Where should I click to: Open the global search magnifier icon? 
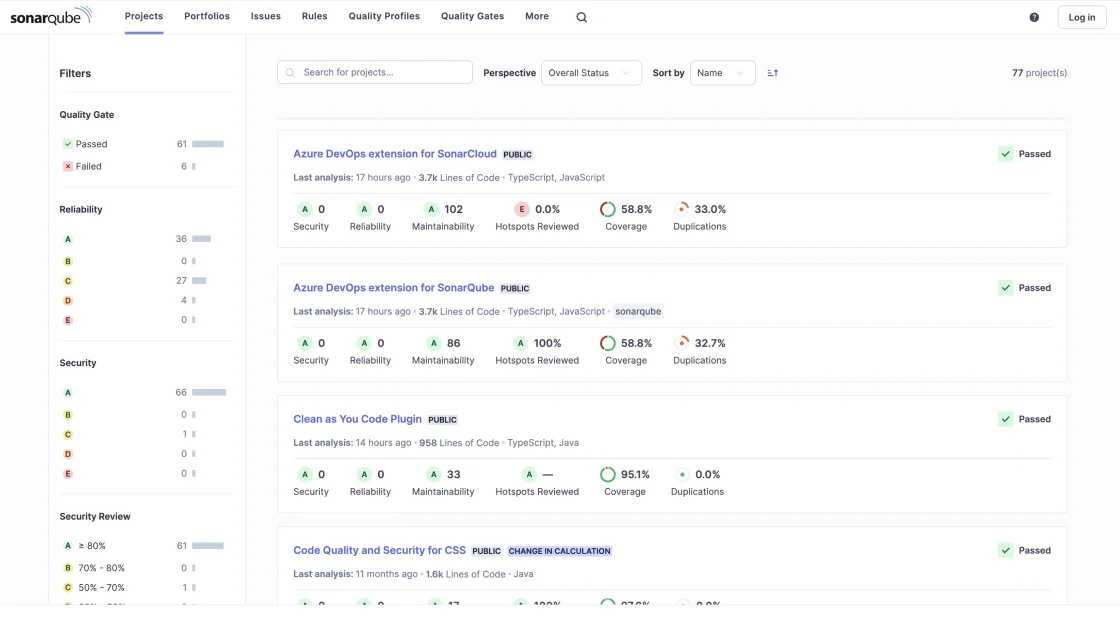[x=580, y=16]
